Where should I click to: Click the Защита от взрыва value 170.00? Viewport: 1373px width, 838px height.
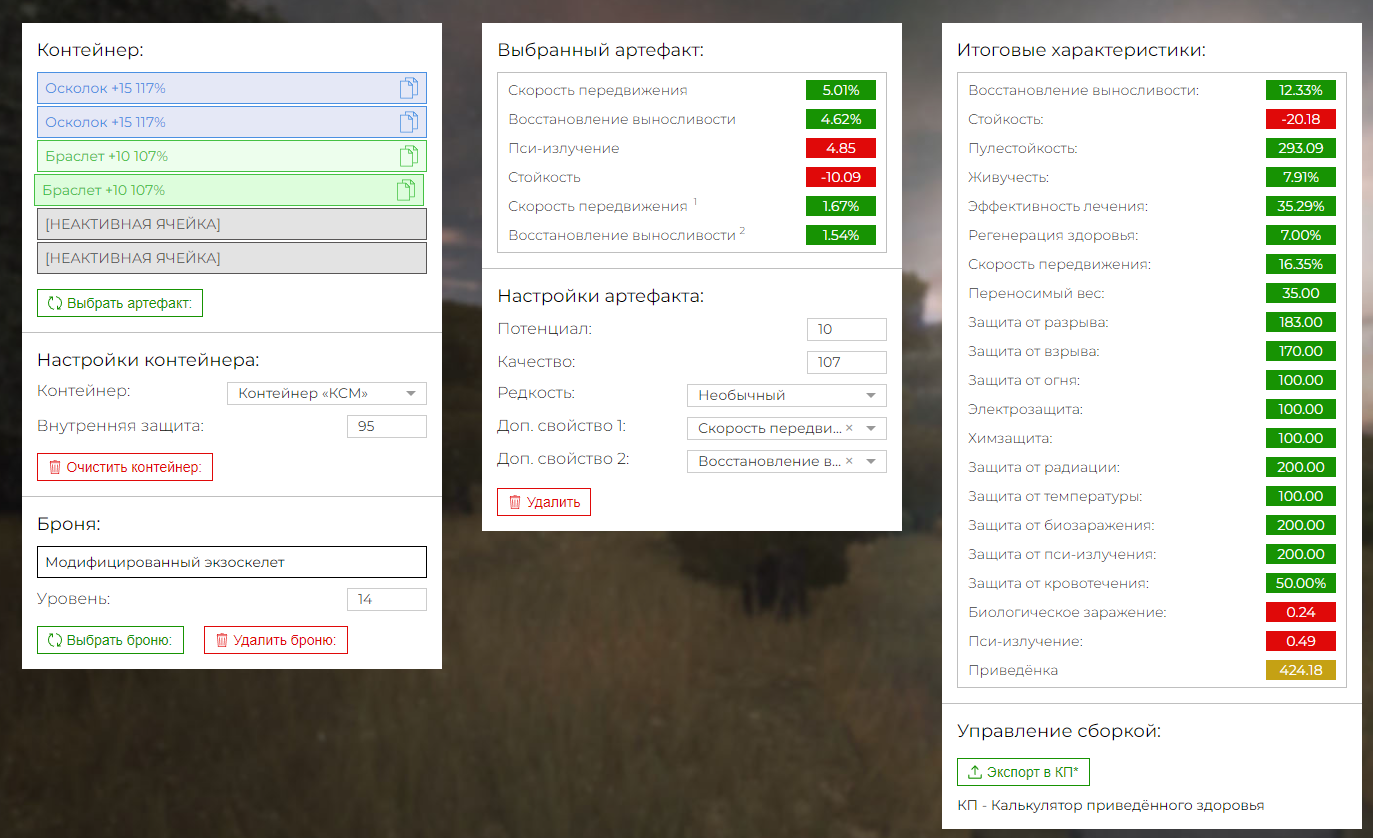point(1301,351)
